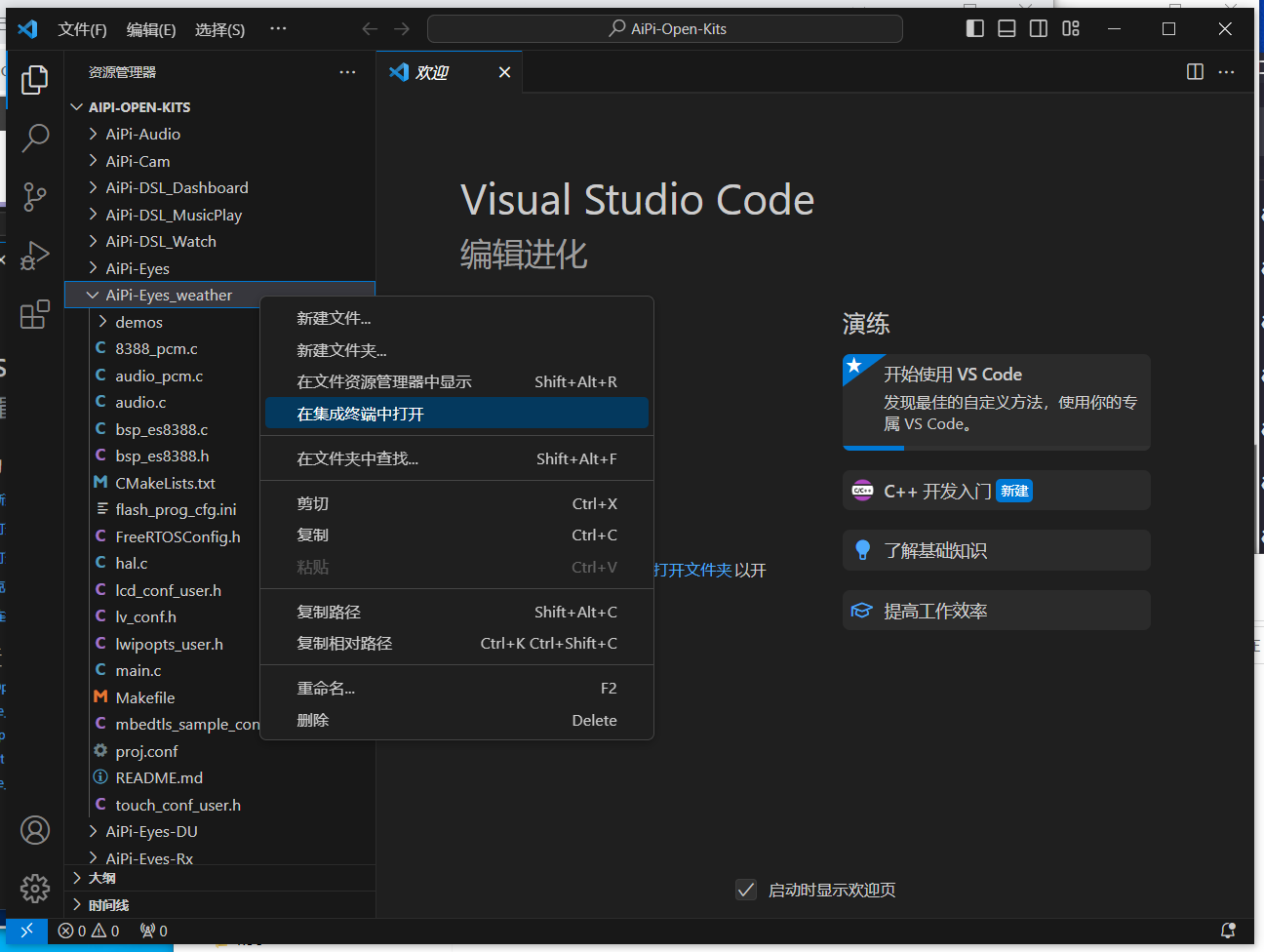Click the remote window status bar icon
This screenshot has height=952, width=1264.
click(26, 931)
